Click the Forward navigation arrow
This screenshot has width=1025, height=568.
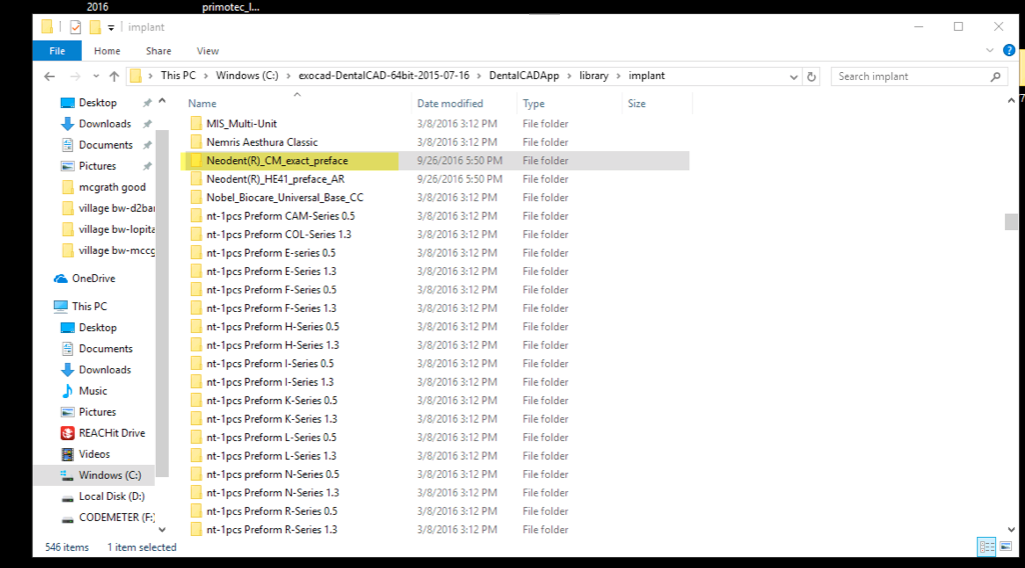[75, 76]
